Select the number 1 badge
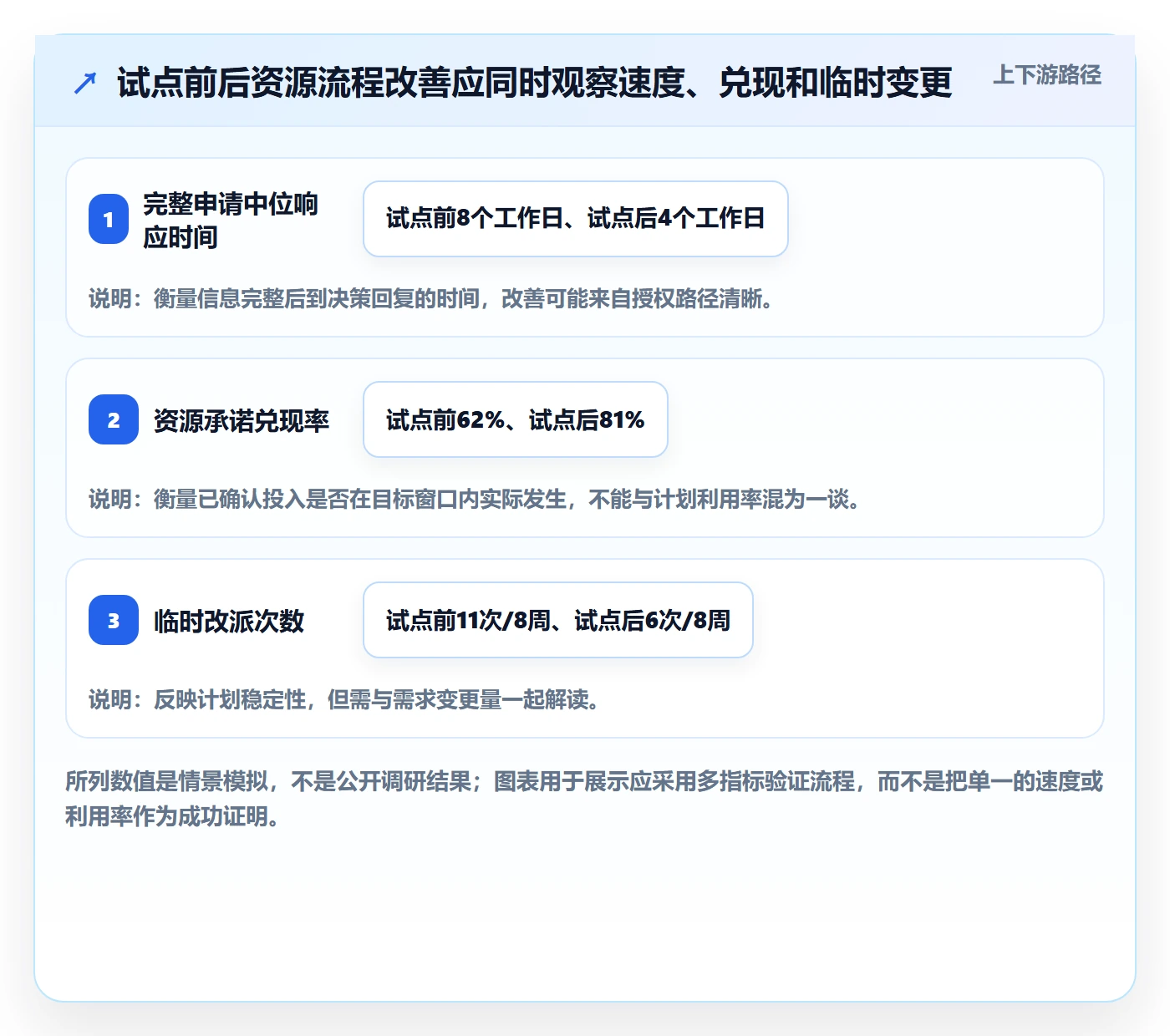This screenshot has width=1170, height=1036. click(x=109, y=219)
